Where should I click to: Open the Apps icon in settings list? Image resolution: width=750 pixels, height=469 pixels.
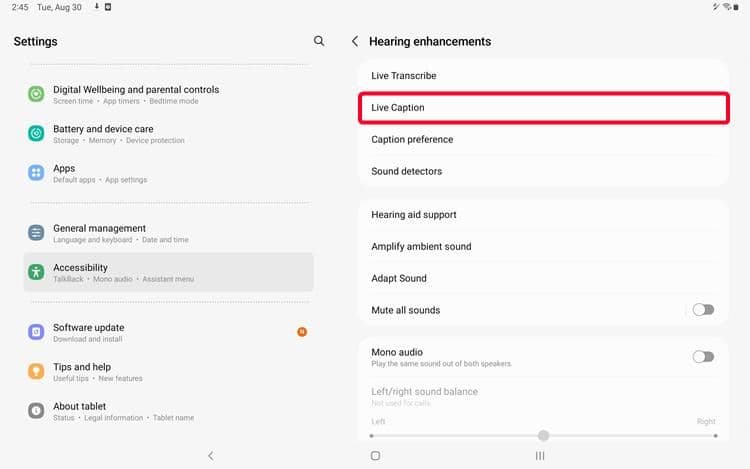click(36, 173)
